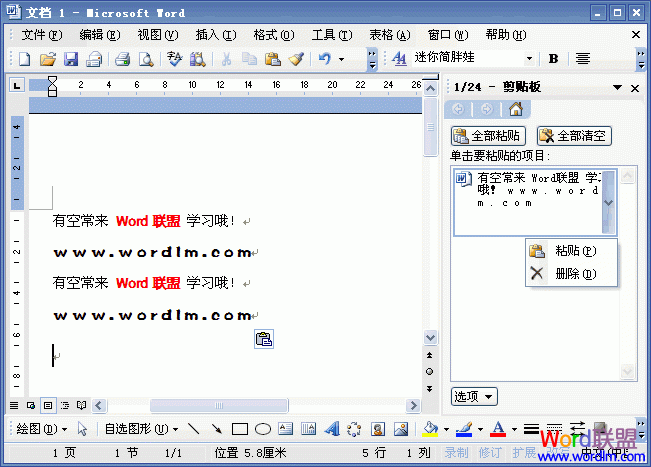The width and height of the screenshot is (651, 467).
Task: Toggle Bold formatting
Action: click(x=554, y=59)
